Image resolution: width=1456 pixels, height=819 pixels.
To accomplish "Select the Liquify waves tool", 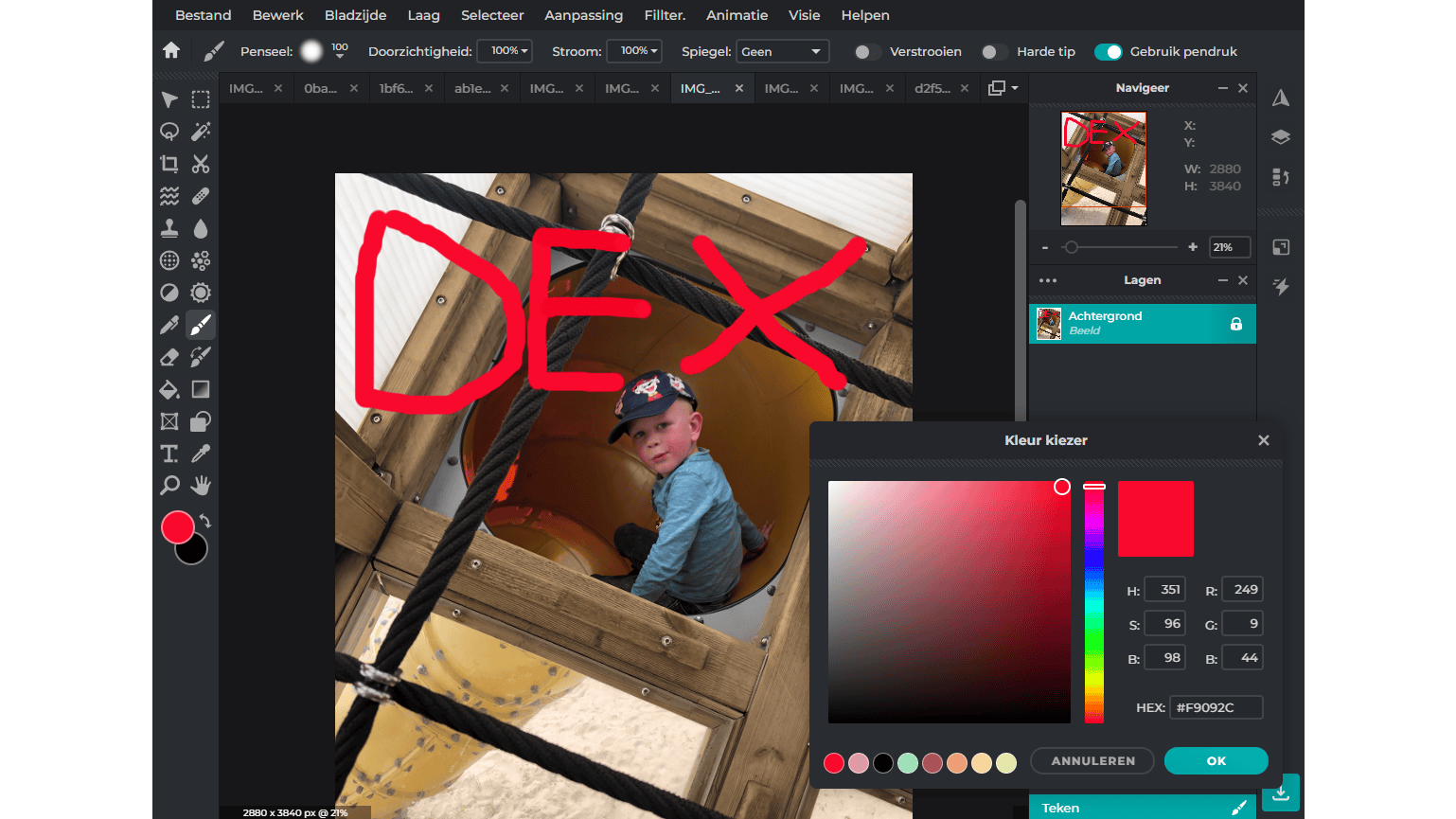I will (169, 196).
